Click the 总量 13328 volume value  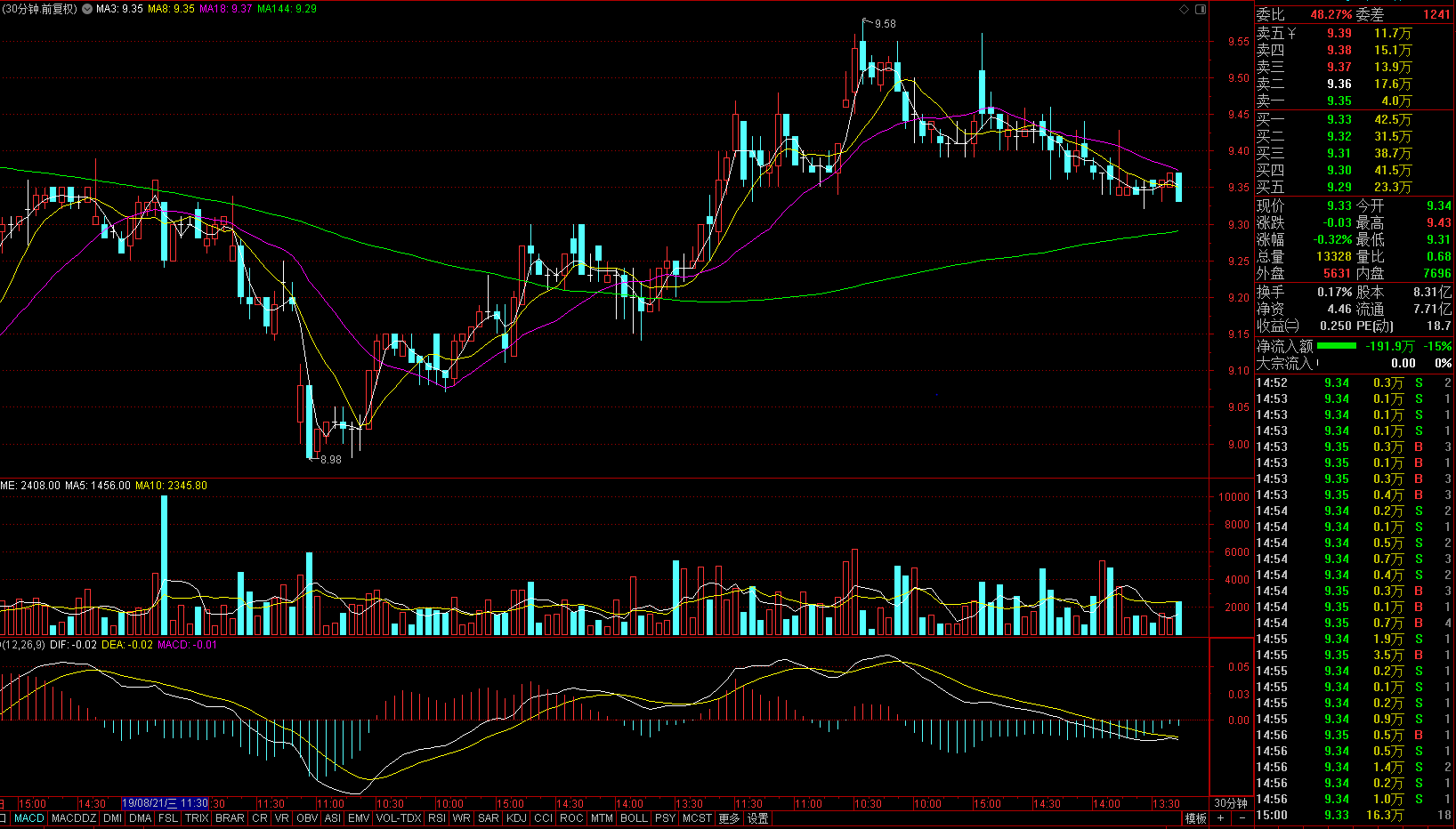click(x=1334, y=256)
